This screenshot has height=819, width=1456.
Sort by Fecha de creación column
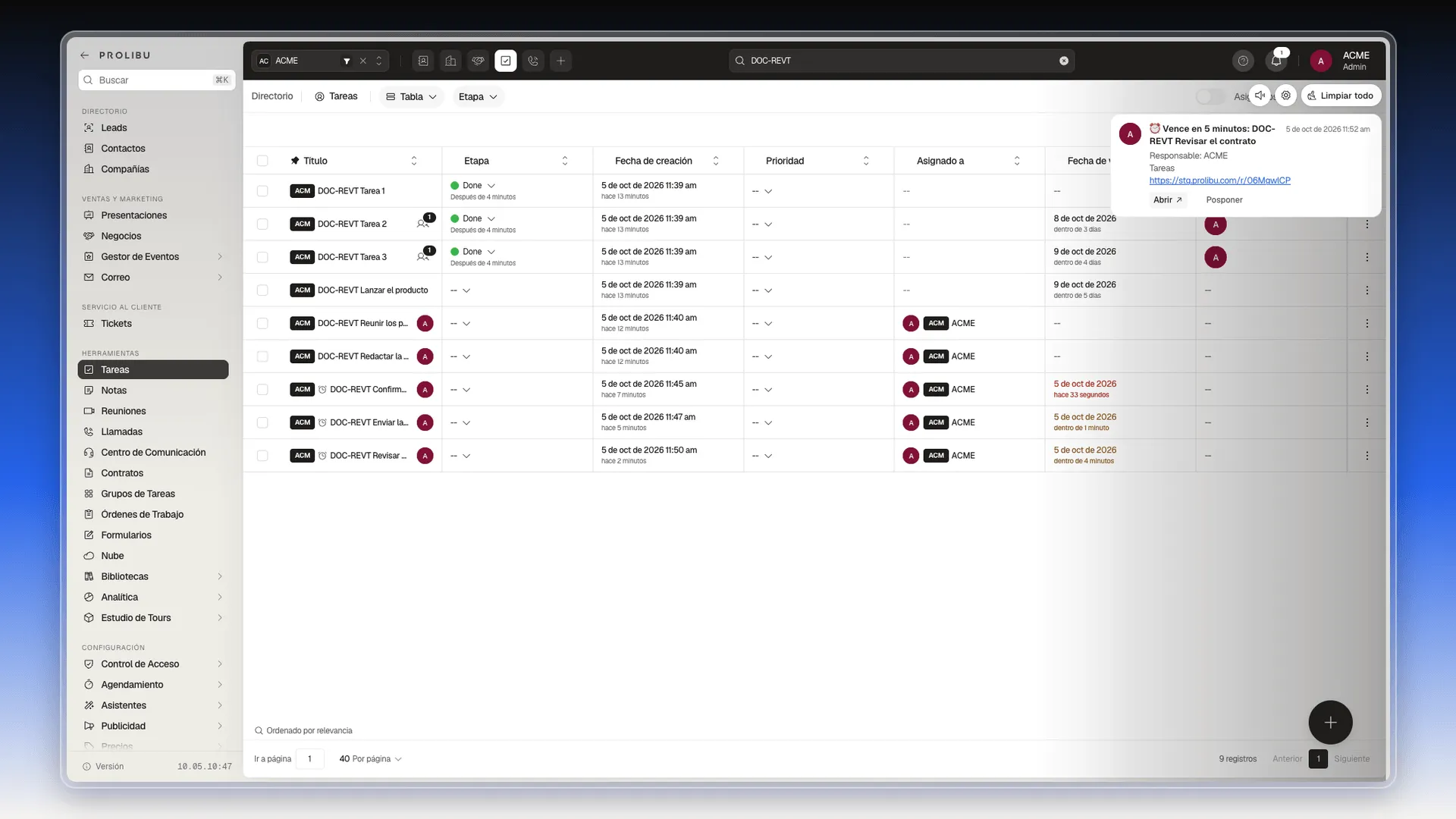tap(716, 161)
